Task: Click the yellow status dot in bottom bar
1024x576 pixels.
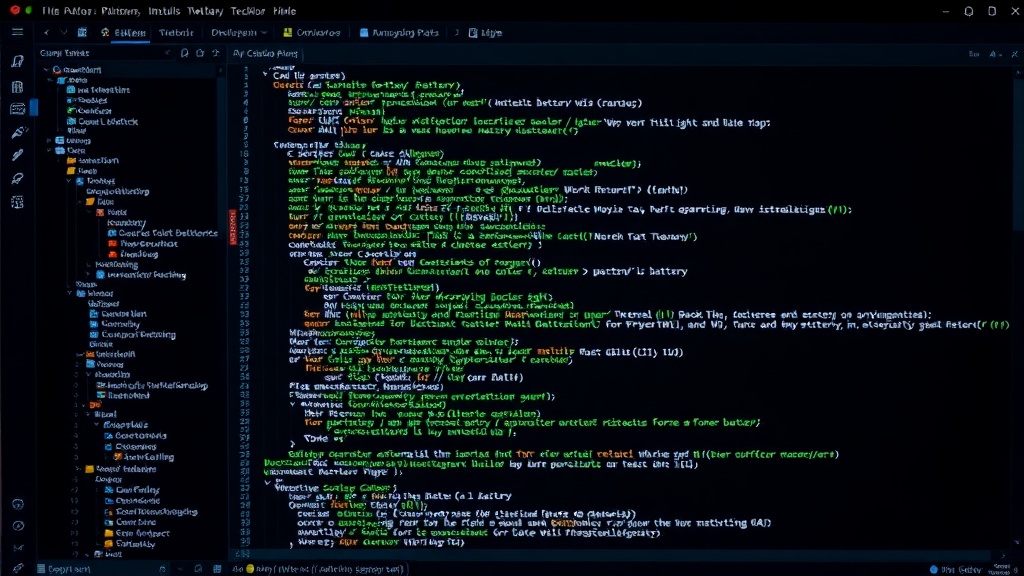Action: click(249, 569)
